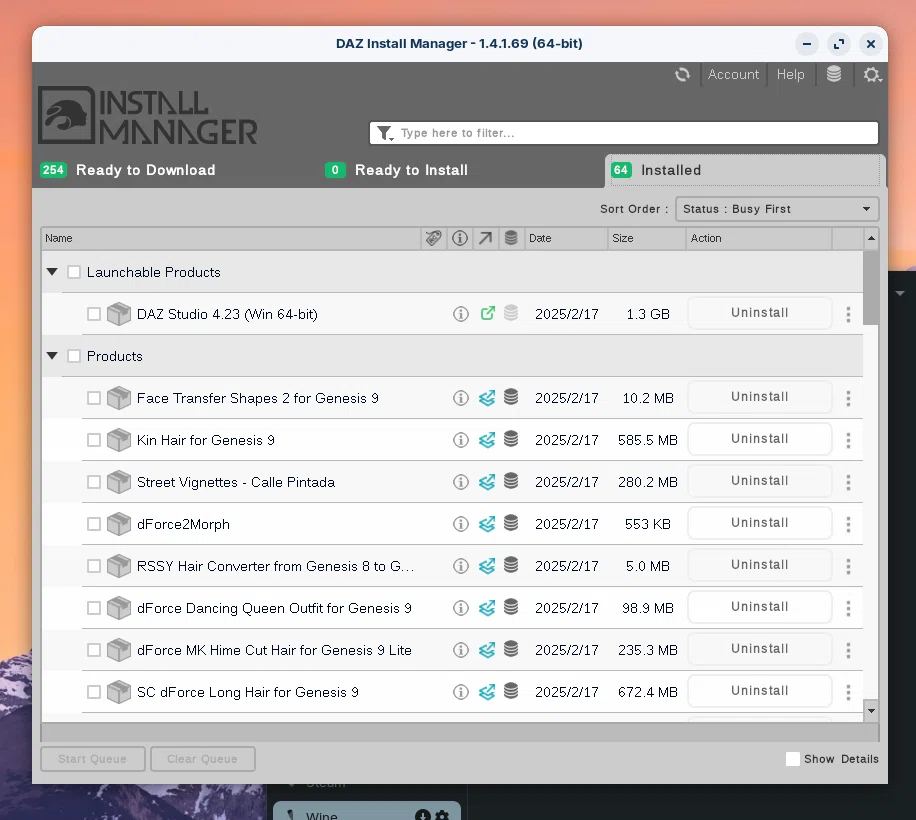Click the filter funnel icon in the search box
Screen dimensions: 916x820
click(x=385, y=133)
